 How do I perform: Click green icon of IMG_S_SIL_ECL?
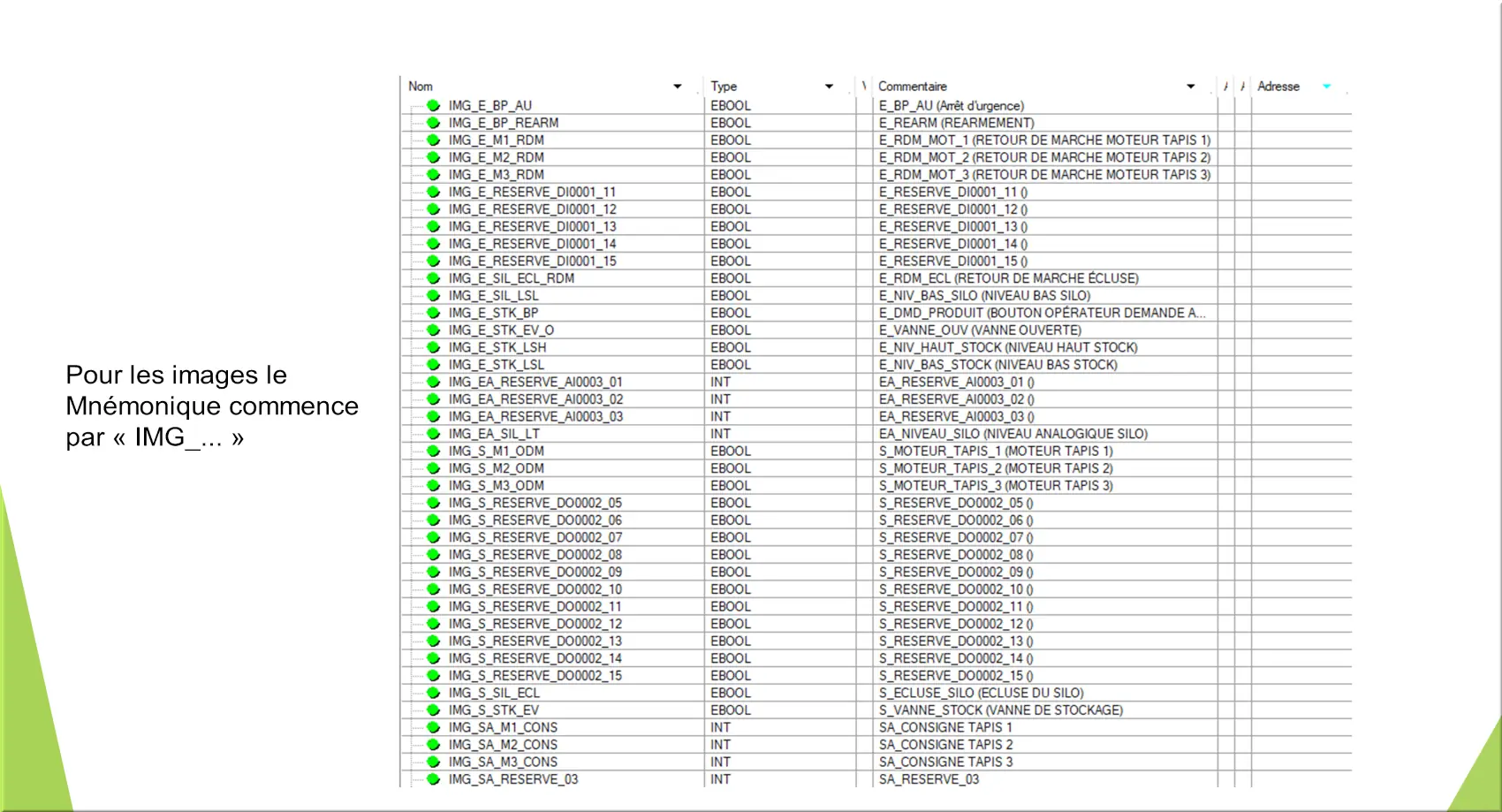tap(433, 693)
